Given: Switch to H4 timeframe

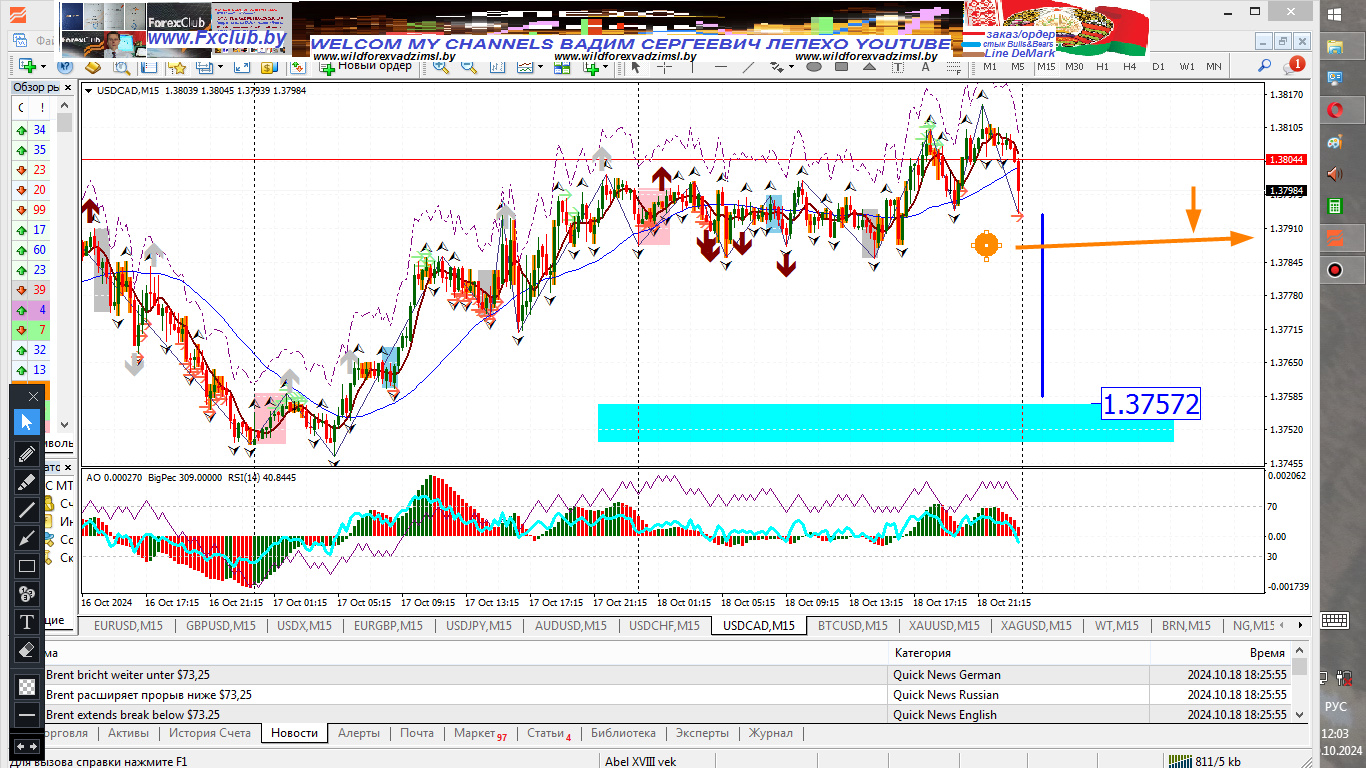Looking at the screenshot, I should point(1130,67).
